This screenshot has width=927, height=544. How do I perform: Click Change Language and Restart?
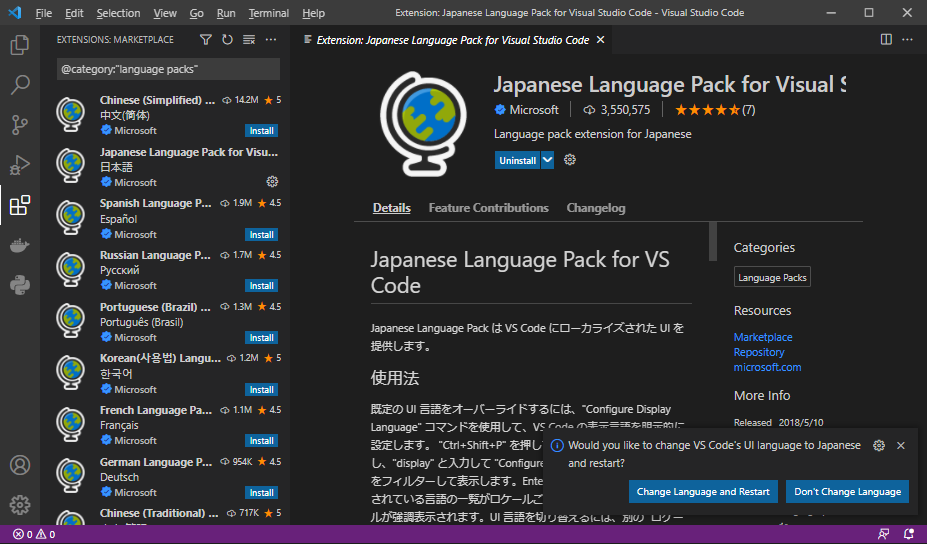pyautogui.click(x=703, y=491)
